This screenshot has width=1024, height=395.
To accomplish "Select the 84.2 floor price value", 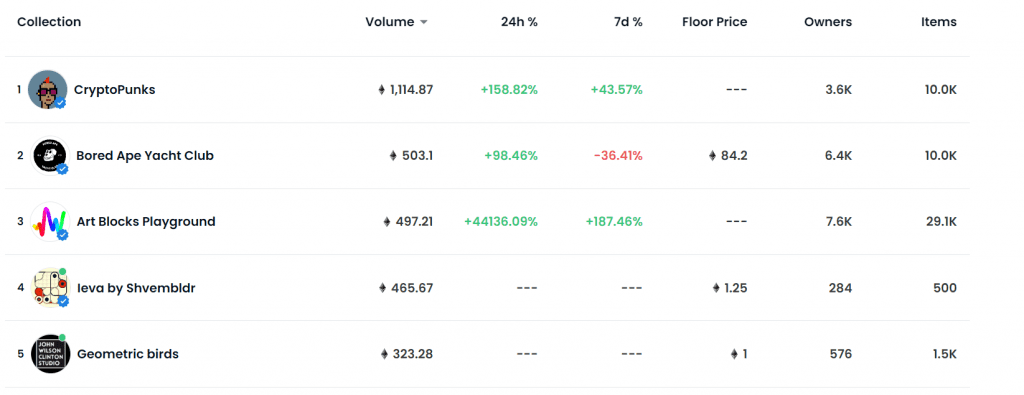I will coord(734,155).
